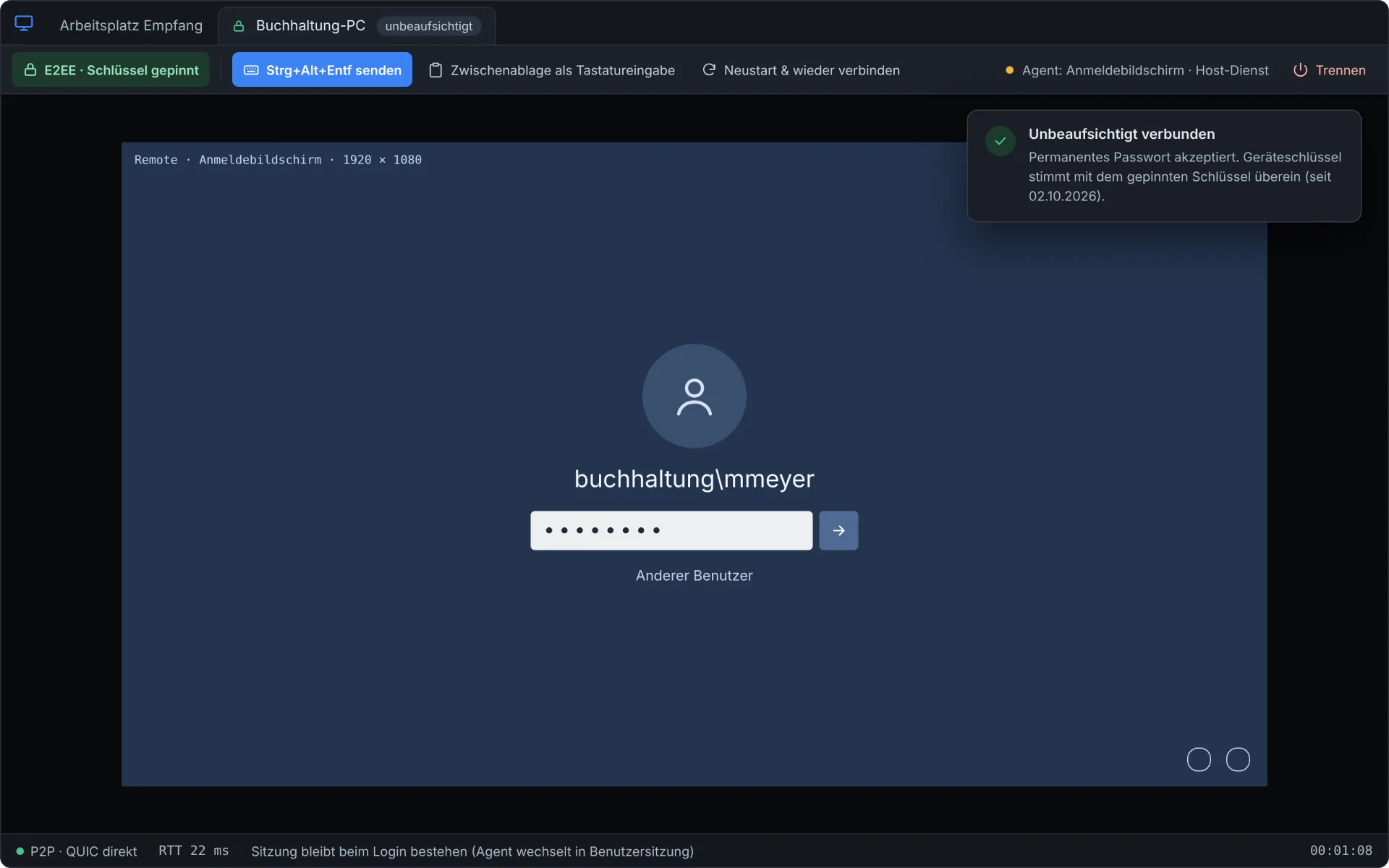Click the keyboard icon on the Strg+Alt+Entf button
The image size is (1389, 868).
tap(251, 70)
